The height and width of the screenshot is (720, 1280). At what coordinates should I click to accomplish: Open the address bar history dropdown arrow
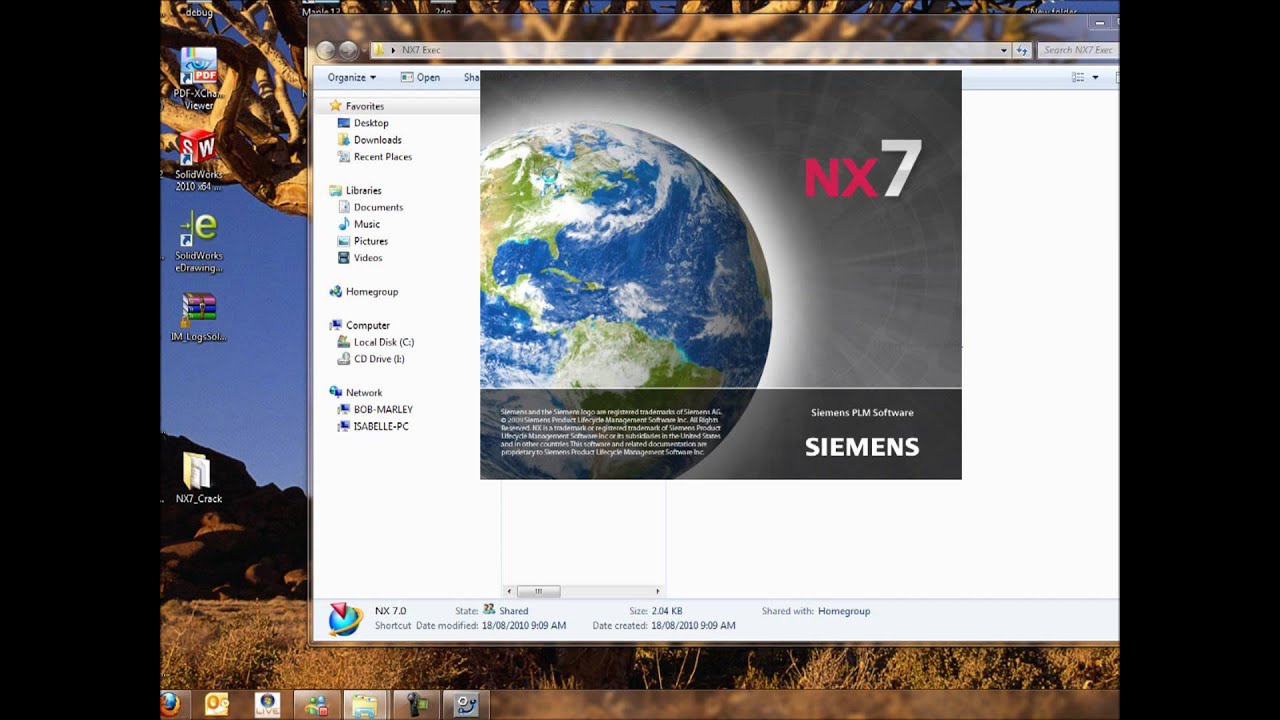[x=1004, y=50]
